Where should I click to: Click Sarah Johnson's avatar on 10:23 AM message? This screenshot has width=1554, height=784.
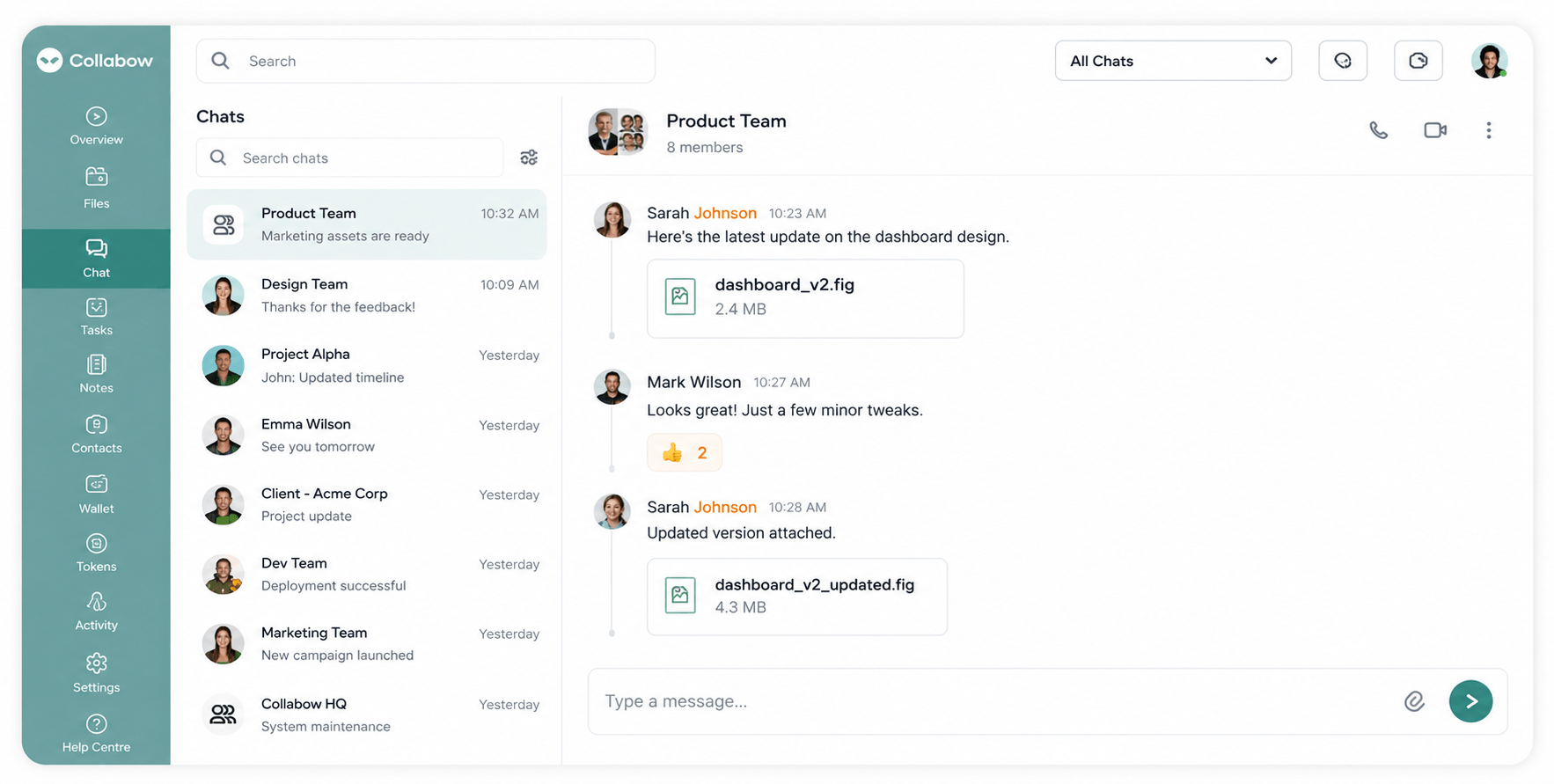612,220
